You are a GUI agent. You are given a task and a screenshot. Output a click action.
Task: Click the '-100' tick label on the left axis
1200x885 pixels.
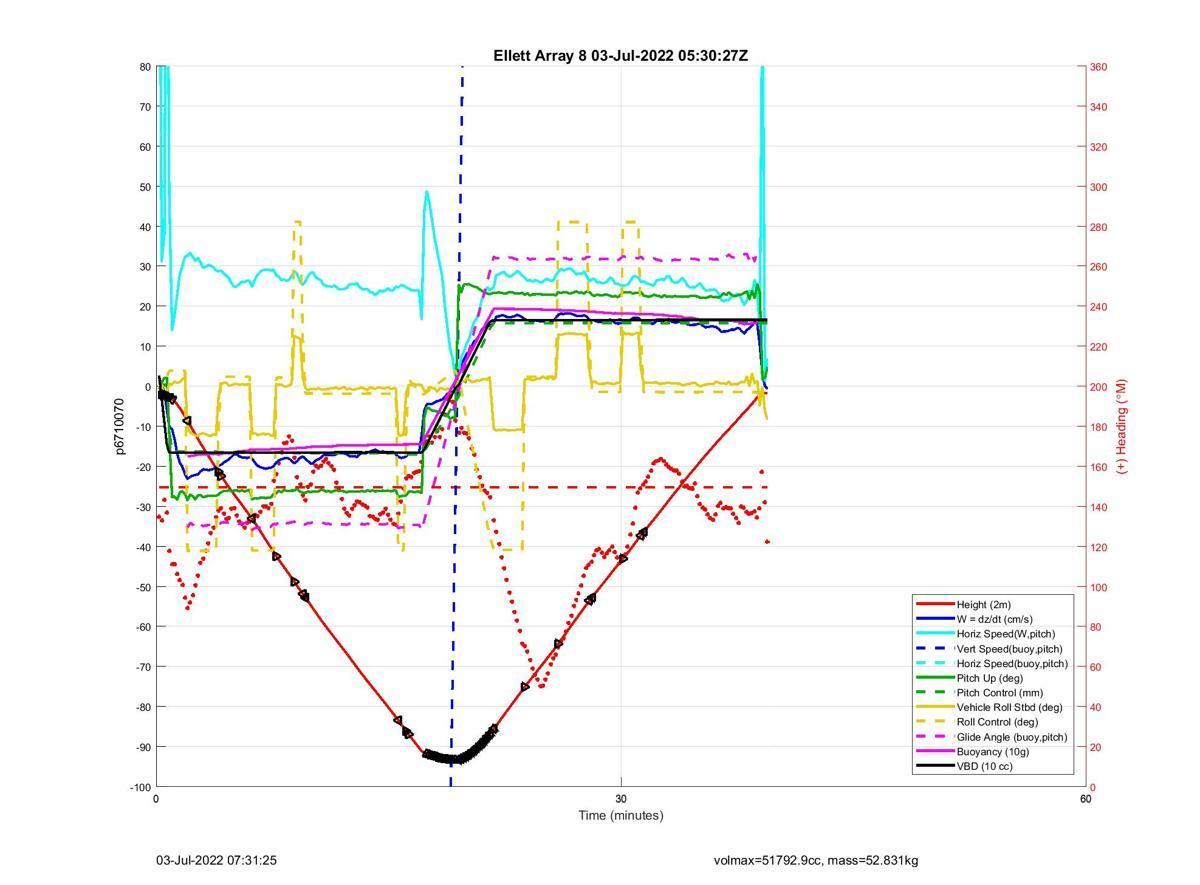coord(139,787)
